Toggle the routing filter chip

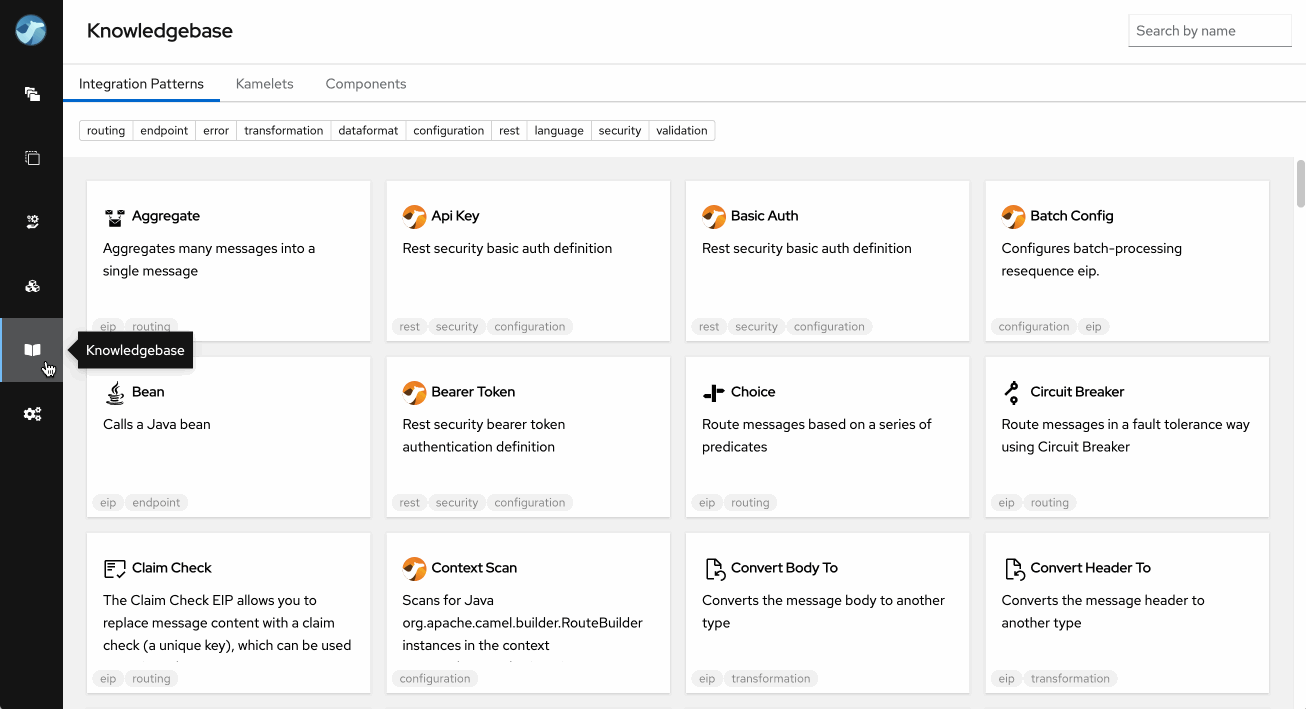tap(105, 130)
